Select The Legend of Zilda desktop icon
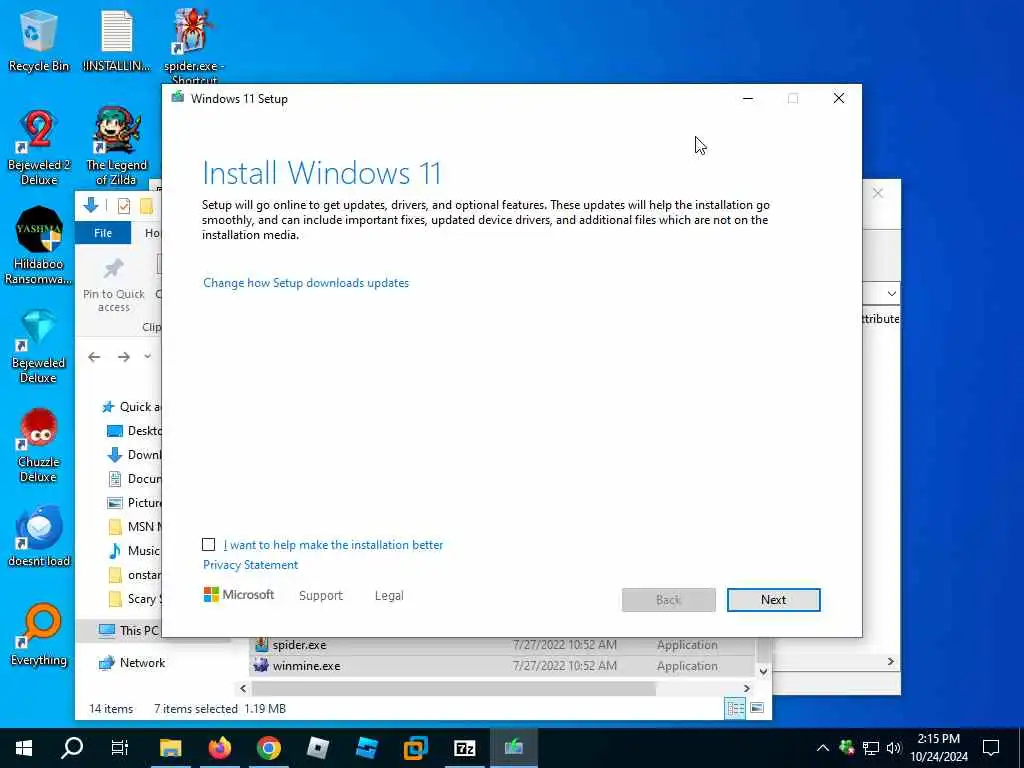This screenshot has width=1024, height=768. tap(116, 146)
